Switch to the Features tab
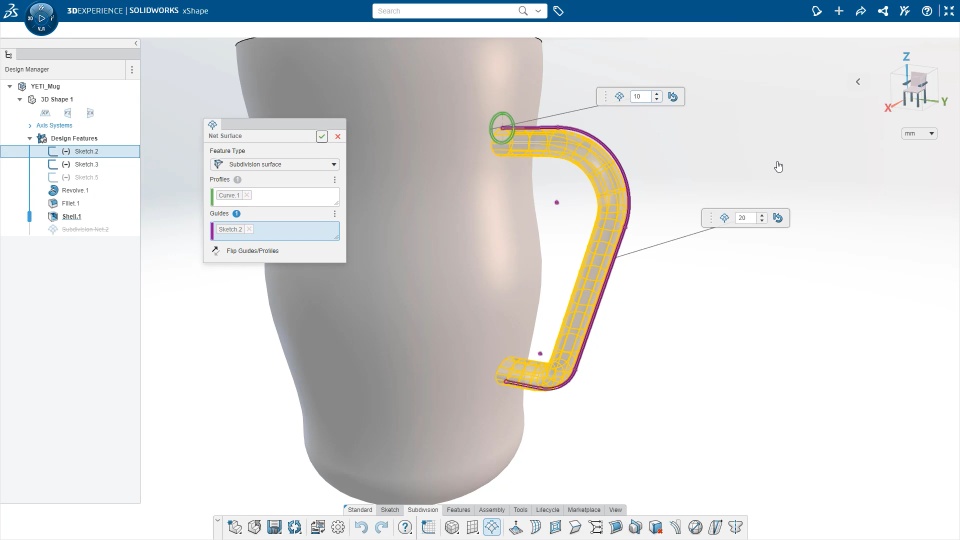This screenshot has height=540, width=960. [x=458, y=509]
